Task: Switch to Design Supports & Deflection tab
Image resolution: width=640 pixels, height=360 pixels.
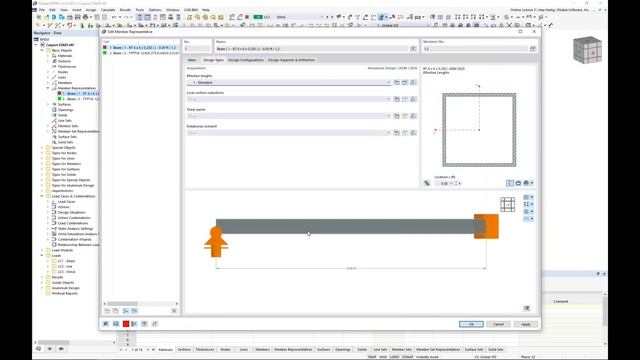Action: (291, 60)
